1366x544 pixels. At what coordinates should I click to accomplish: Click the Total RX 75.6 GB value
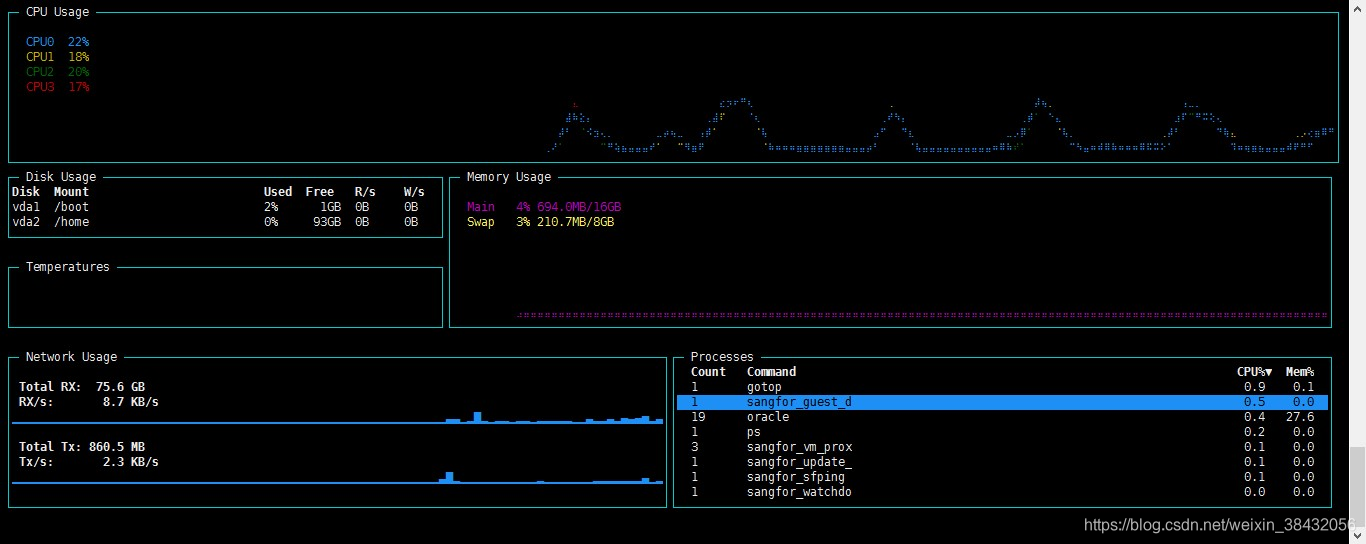coord(120,387)
